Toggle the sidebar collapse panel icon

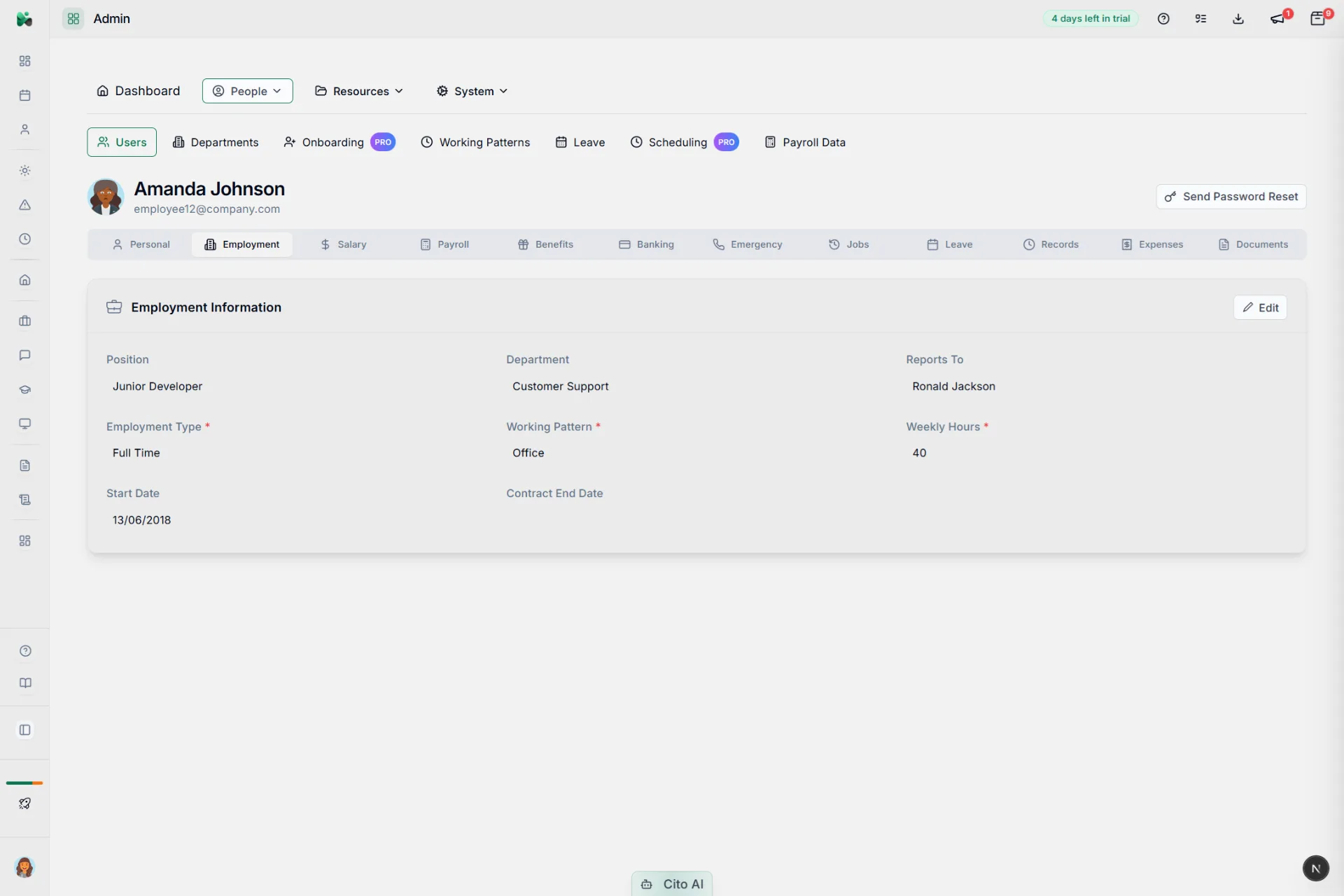(x=24, y=730)
